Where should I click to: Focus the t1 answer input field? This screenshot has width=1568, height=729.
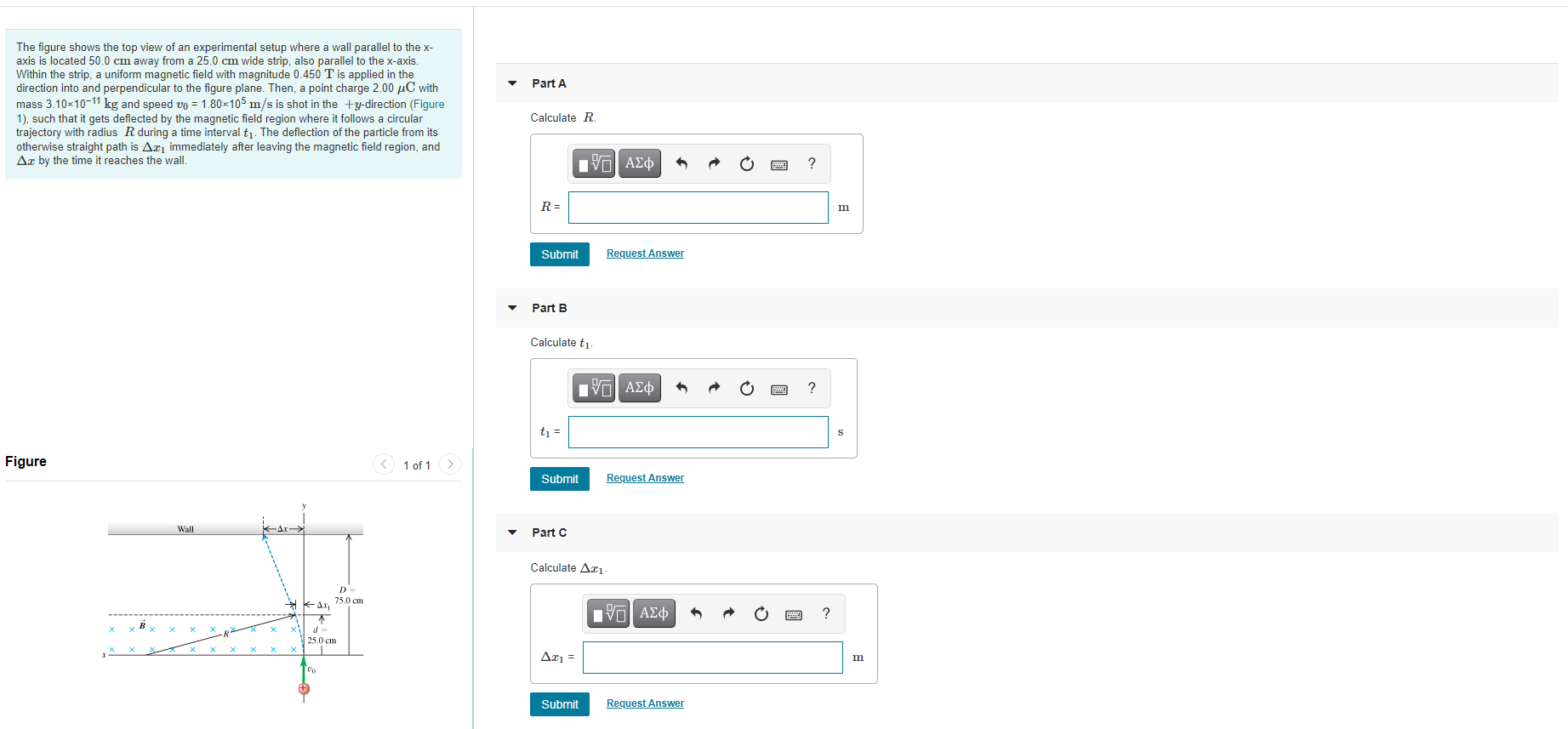pos(698,432)
